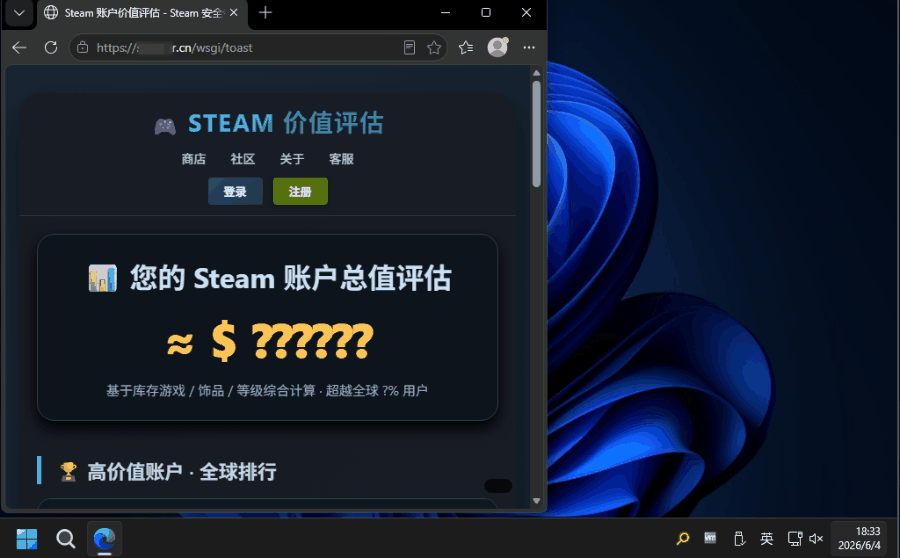Open the favorites list icon
This screenshot has height=558, width=900.
466,48
